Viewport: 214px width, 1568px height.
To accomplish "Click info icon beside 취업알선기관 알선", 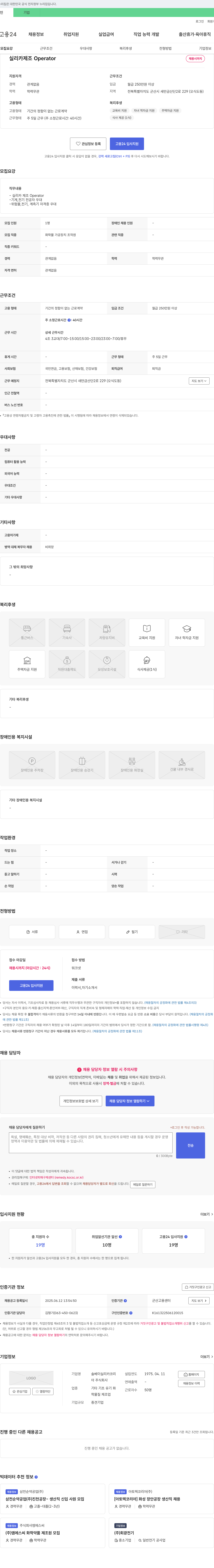I will tap(120, 1237).
